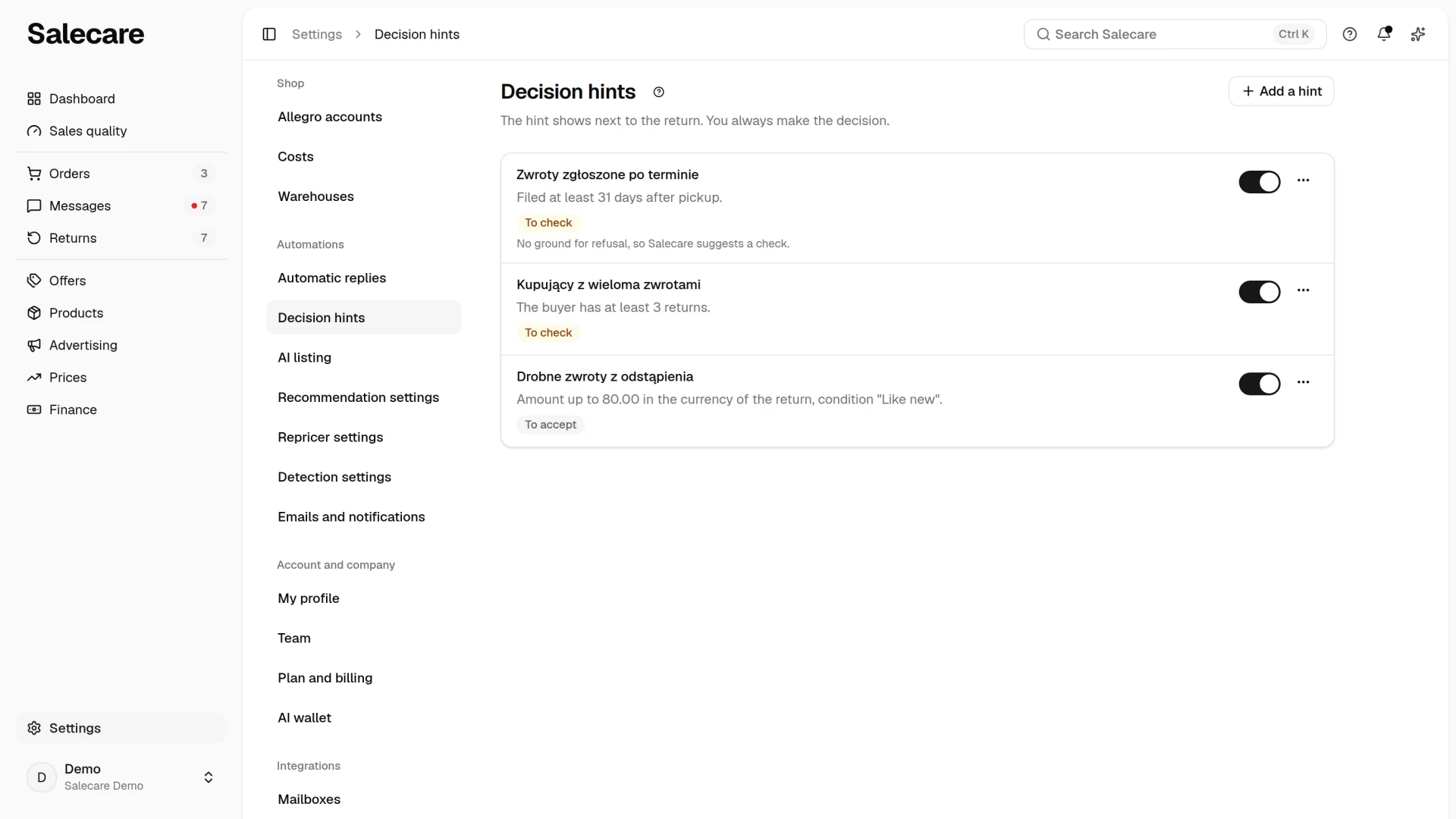Open Recommendation settings
Viewport: 1456px width, 819px height.
coord(363,397)
